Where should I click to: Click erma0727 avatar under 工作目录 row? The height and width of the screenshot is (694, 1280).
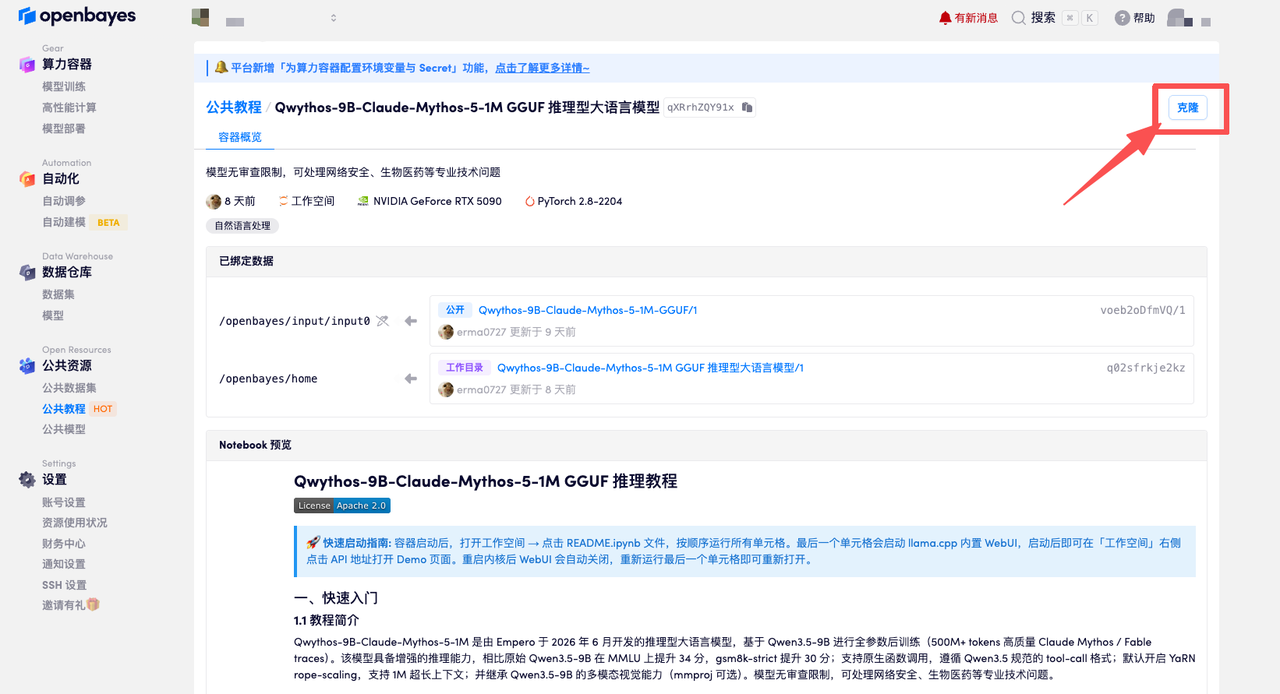point(446,390)
